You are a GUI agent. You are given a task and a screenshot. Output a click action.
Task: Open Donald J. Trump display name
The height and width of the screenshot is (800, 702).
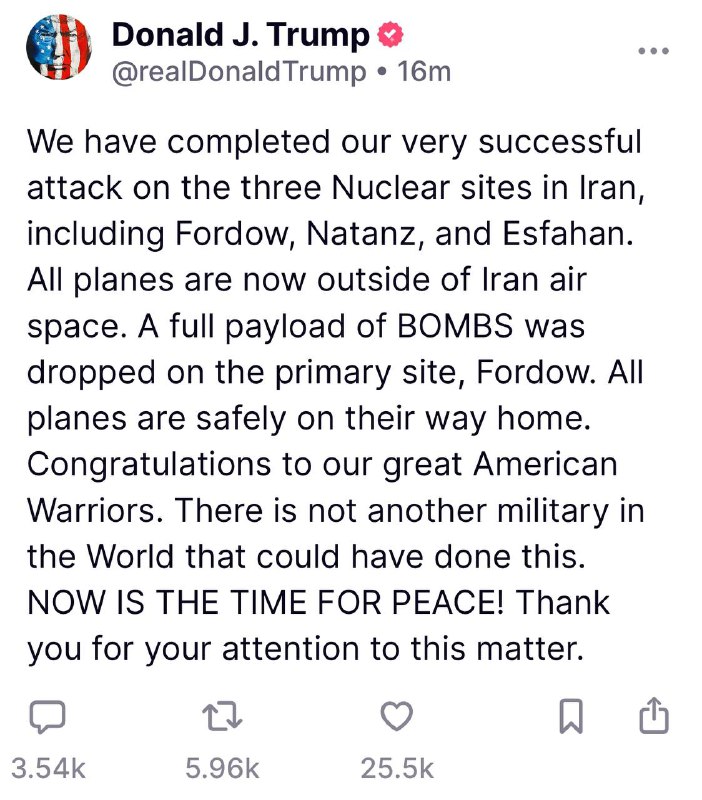click(240, 35)
